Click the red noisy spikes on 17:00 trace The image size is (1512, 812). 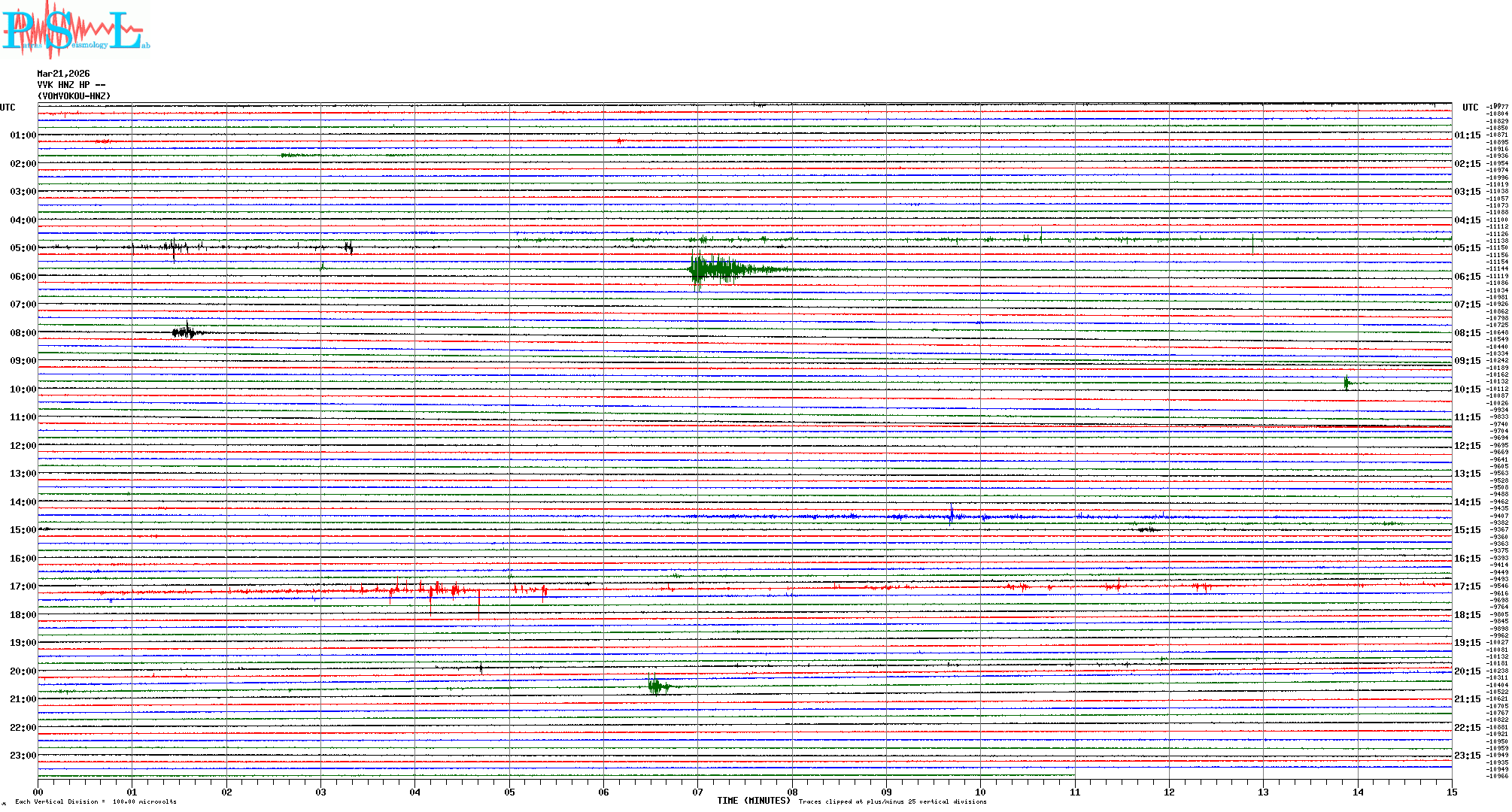click(436, 590)
